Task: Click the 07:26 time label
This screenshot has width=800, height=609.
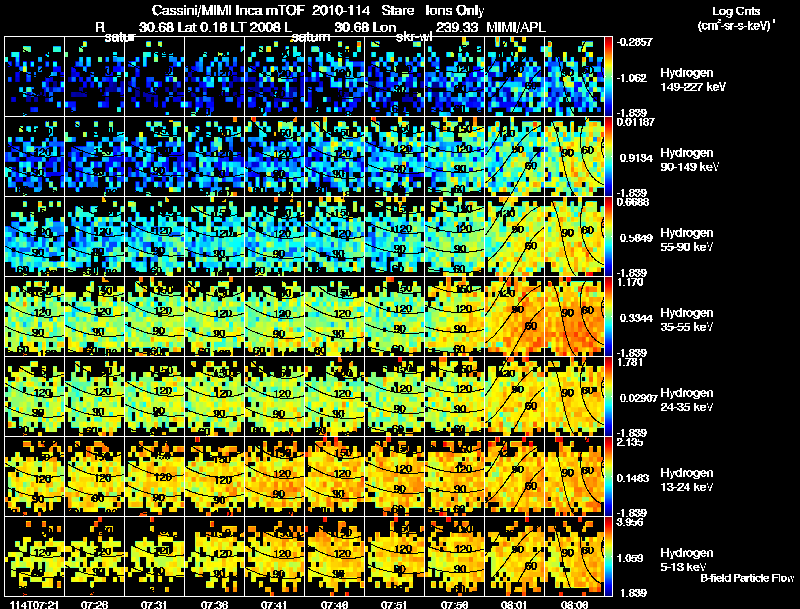Action: pyautogui.click(x=94, y=604)
